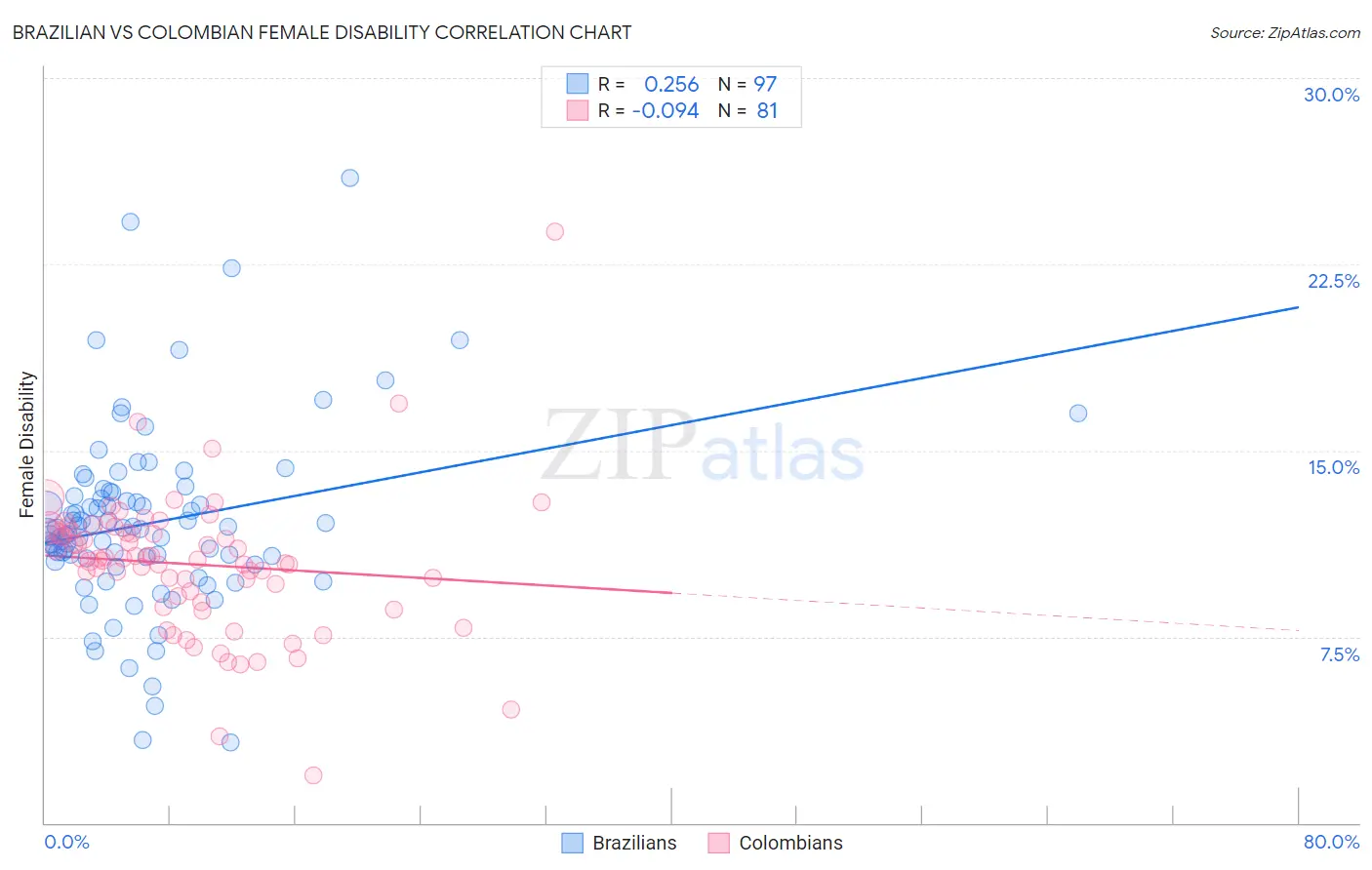Click the pink swatch beside R = -0.094
This screenshot has height=870, width=1372.
pos(578,110)
